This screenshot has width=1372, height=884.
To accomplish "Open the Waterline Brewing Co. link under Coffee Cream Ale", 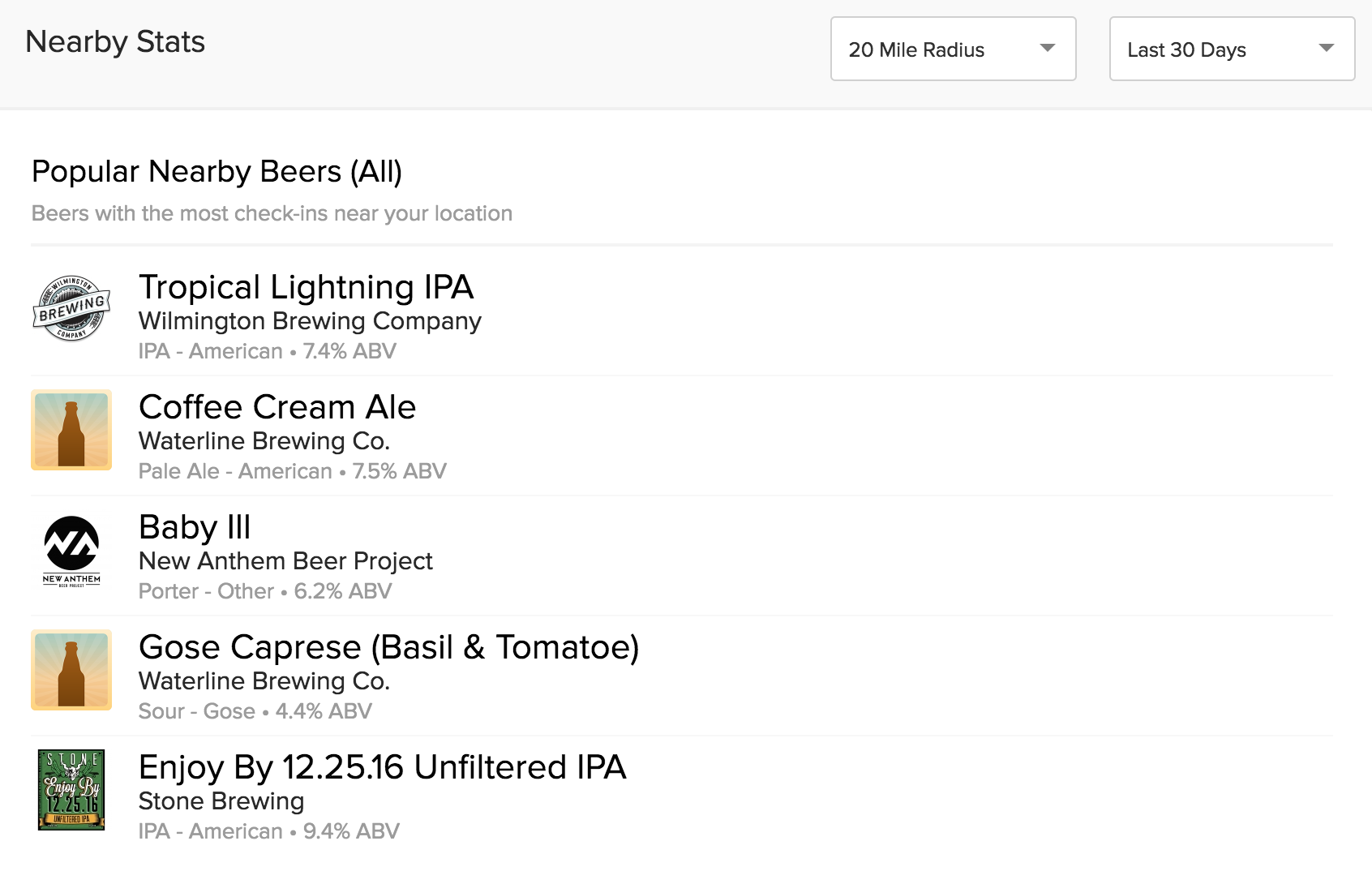I will point(264,441).
